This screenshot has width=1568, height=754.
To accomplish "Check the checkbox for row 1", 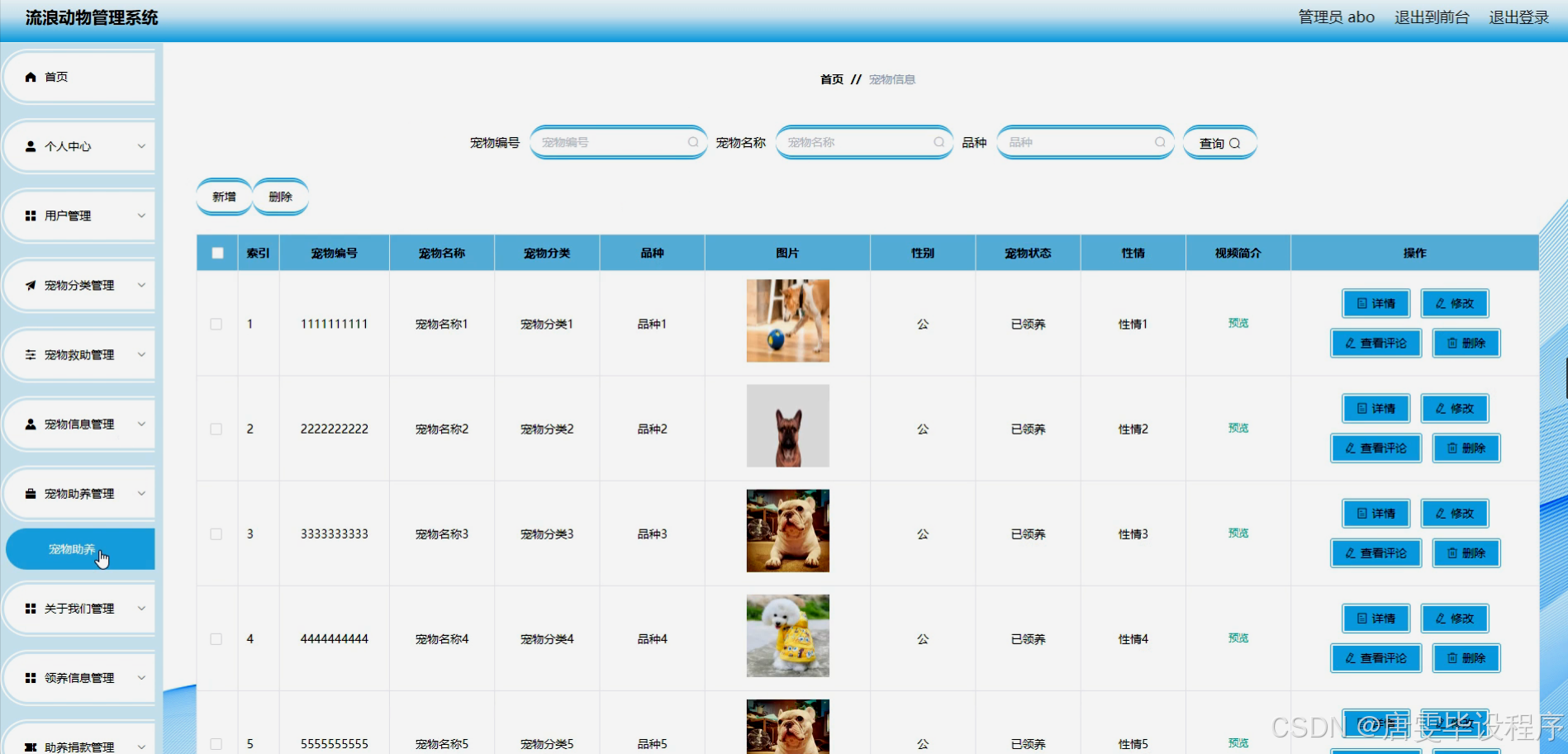I will coord(216,324).
